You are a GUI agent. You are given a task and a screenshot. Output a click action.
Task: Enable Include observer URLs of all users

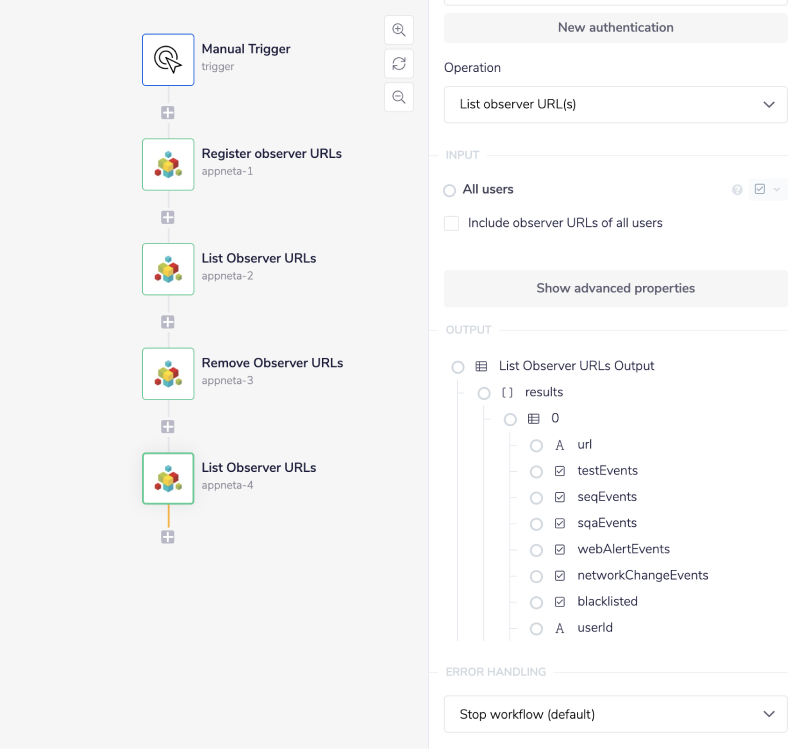(x=451, y=223)
